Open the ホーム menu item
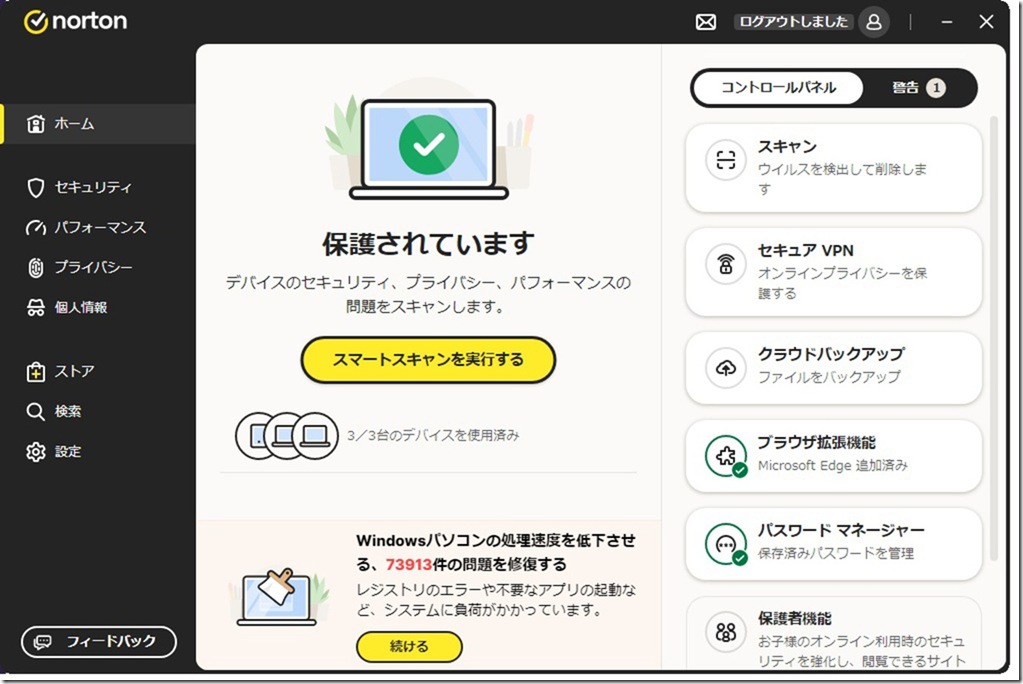Viewport: 1023px width, 684px height. [x=98, y=123]
